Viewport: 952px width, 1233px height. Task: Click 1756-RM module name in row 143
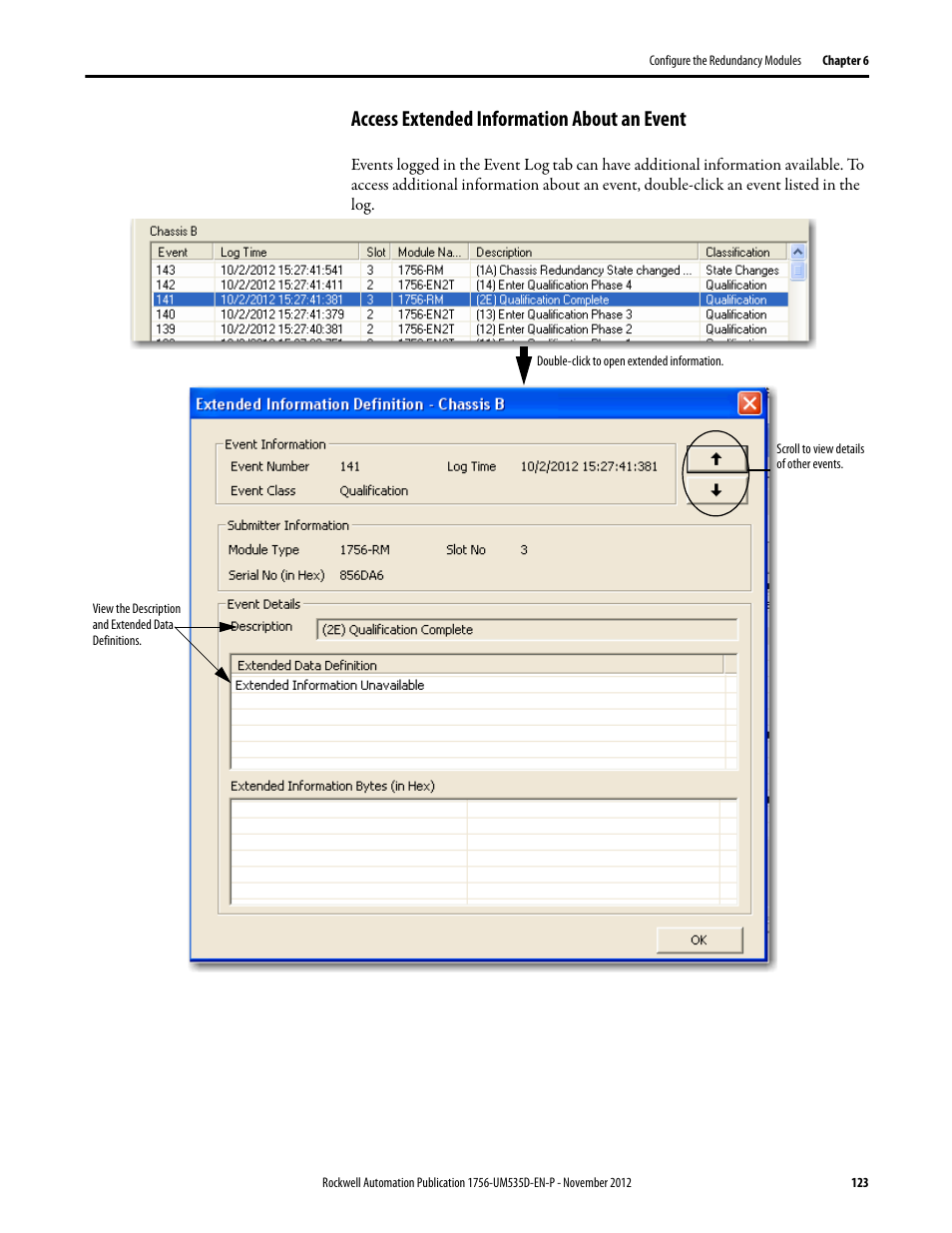[420, 271]
